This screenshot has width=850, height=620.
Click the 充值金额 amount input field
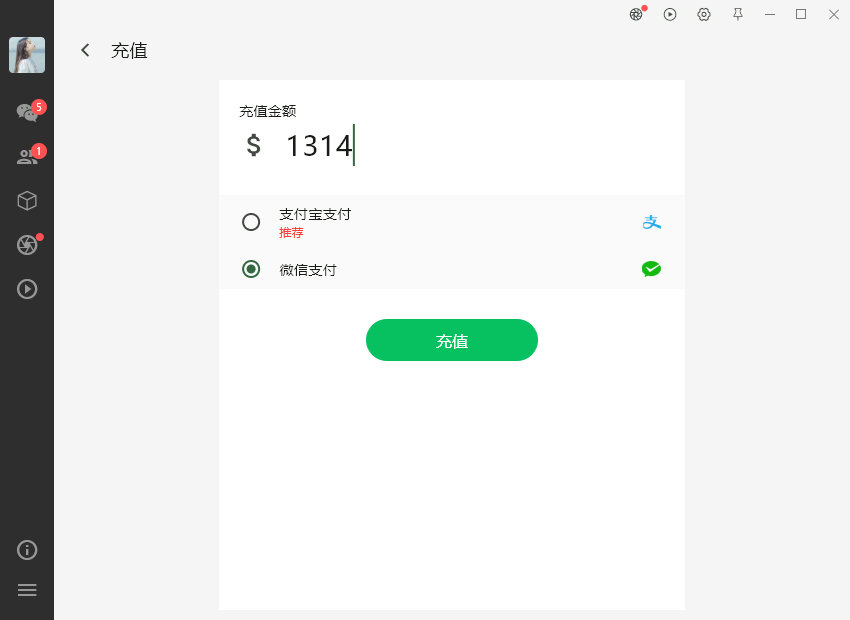click(x=452, y=145)
